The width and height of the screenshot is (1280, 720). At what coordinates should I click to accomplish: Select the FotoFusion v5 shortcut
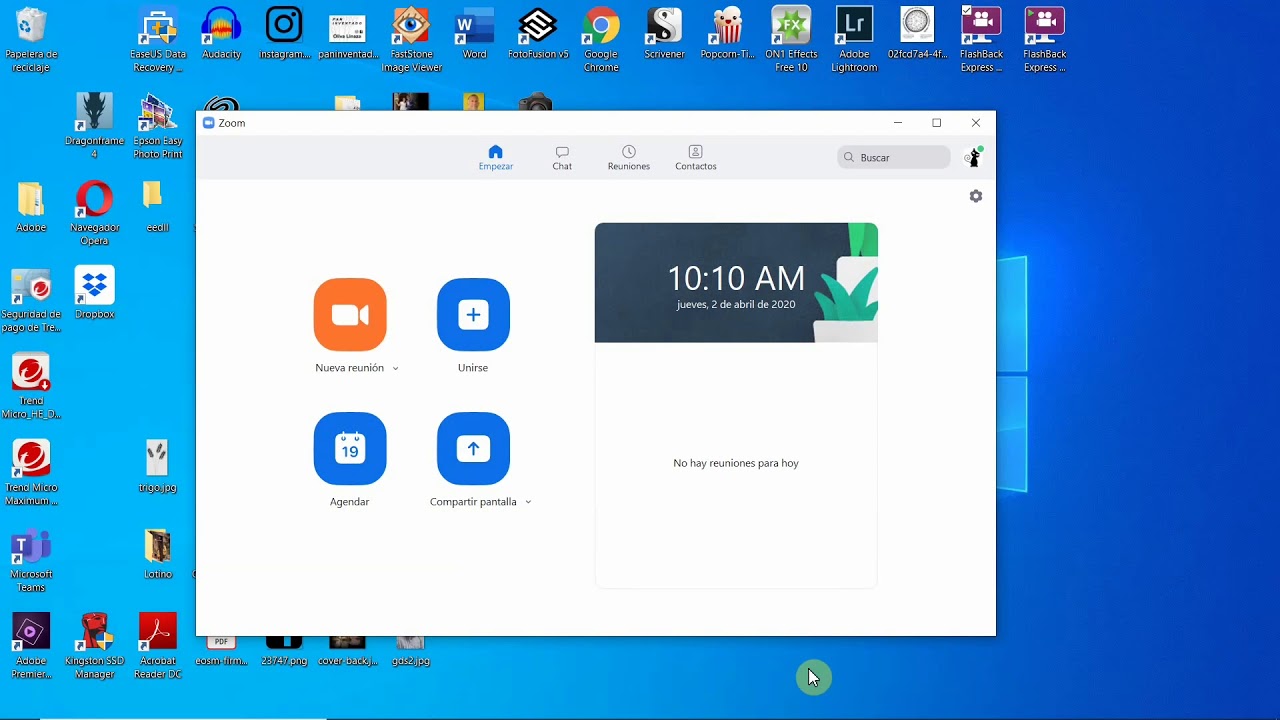pyautogui.click(x=538, y=34)
